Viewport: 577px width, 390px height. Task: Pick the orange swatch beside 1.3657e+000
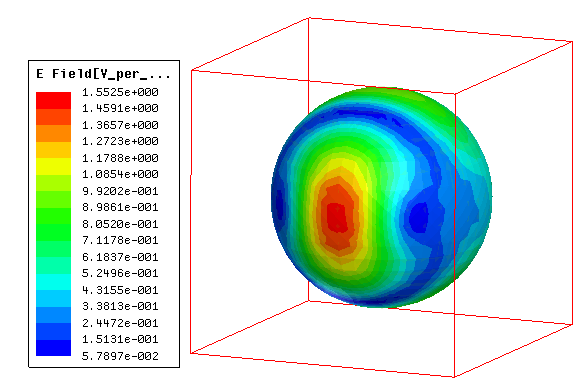[x=53, y=134]
